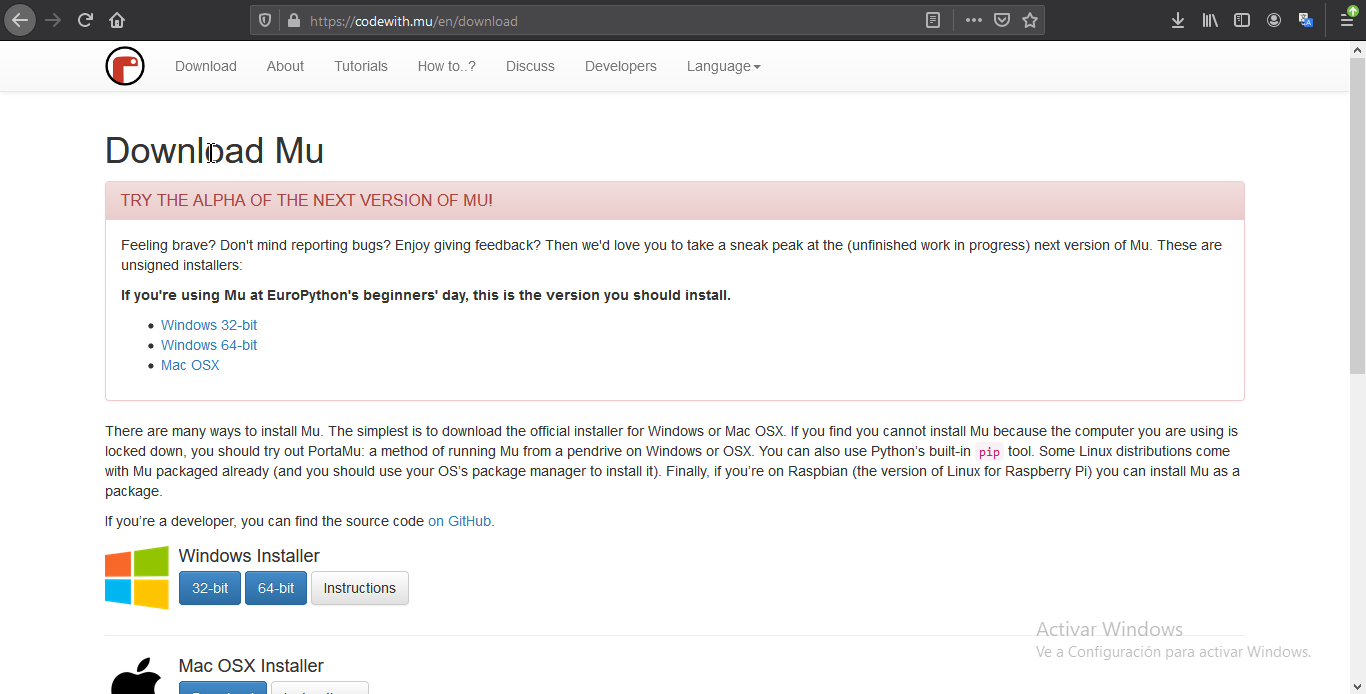Toggle the browser Sidebar icon
Screen dimensions: 1366x694
coord(1242,20)
